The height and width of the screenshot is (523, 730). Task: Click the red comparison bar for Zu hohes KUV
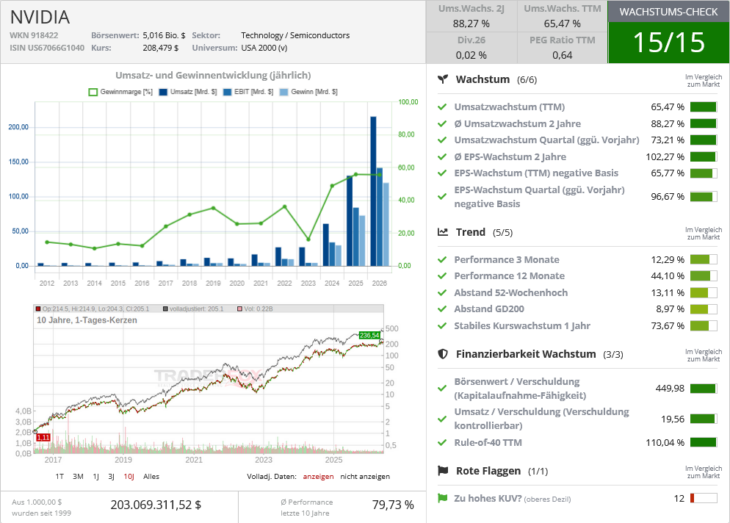click(703, 498)
